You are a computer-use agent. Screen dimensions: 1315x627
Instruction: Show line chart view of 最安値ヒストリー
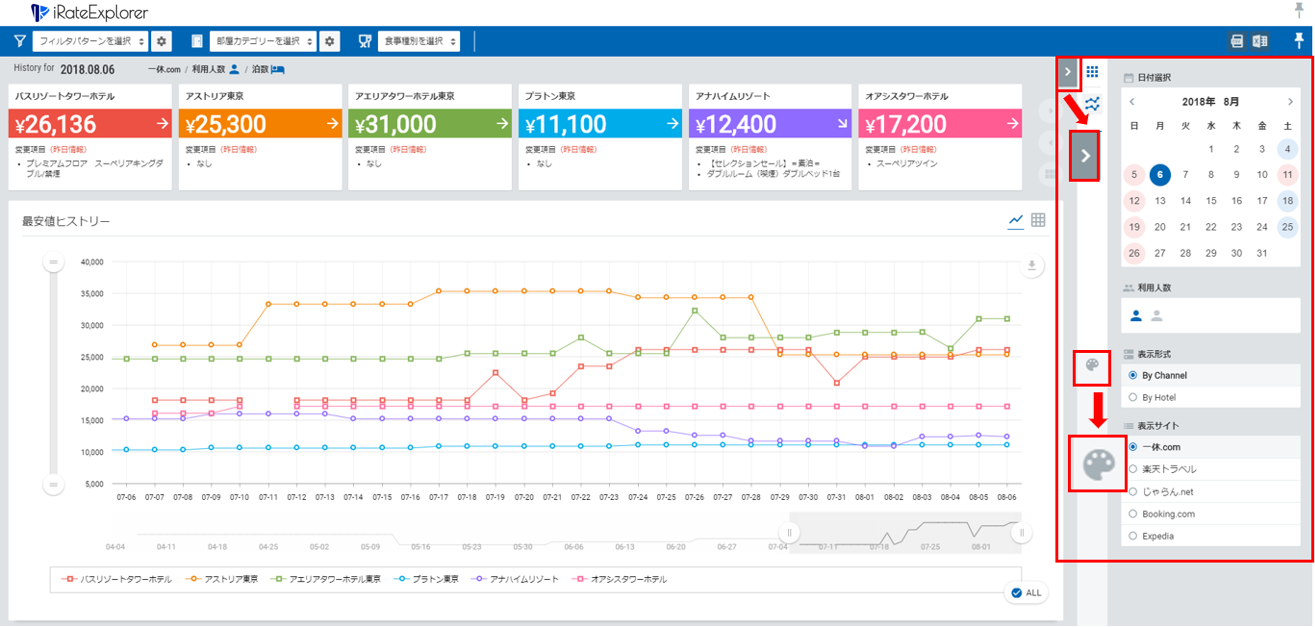point(1016,220)
